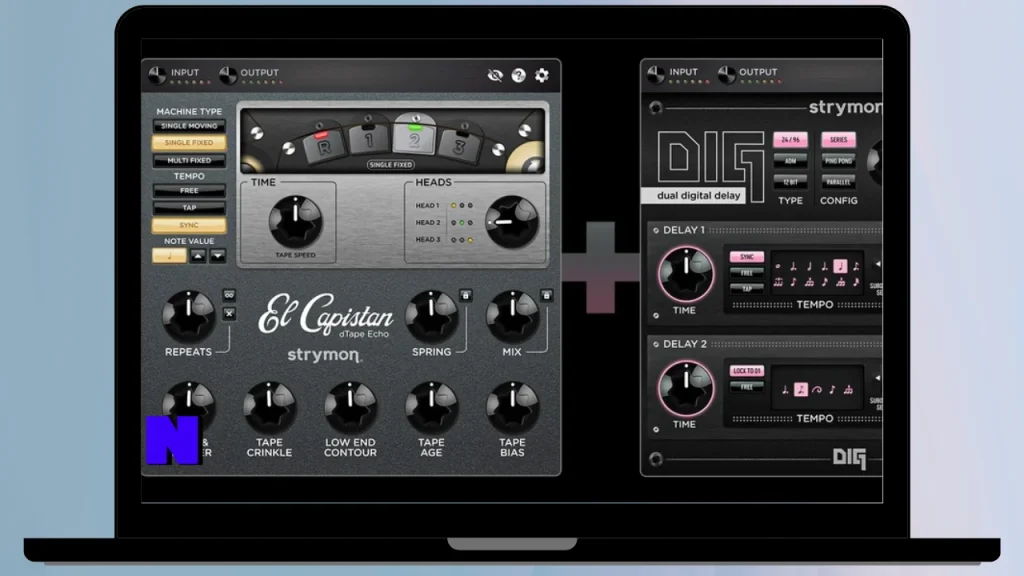1024x576 pixels.
Task: Click the El Capistan INPUT level knob
Action: tap(157, 75)
